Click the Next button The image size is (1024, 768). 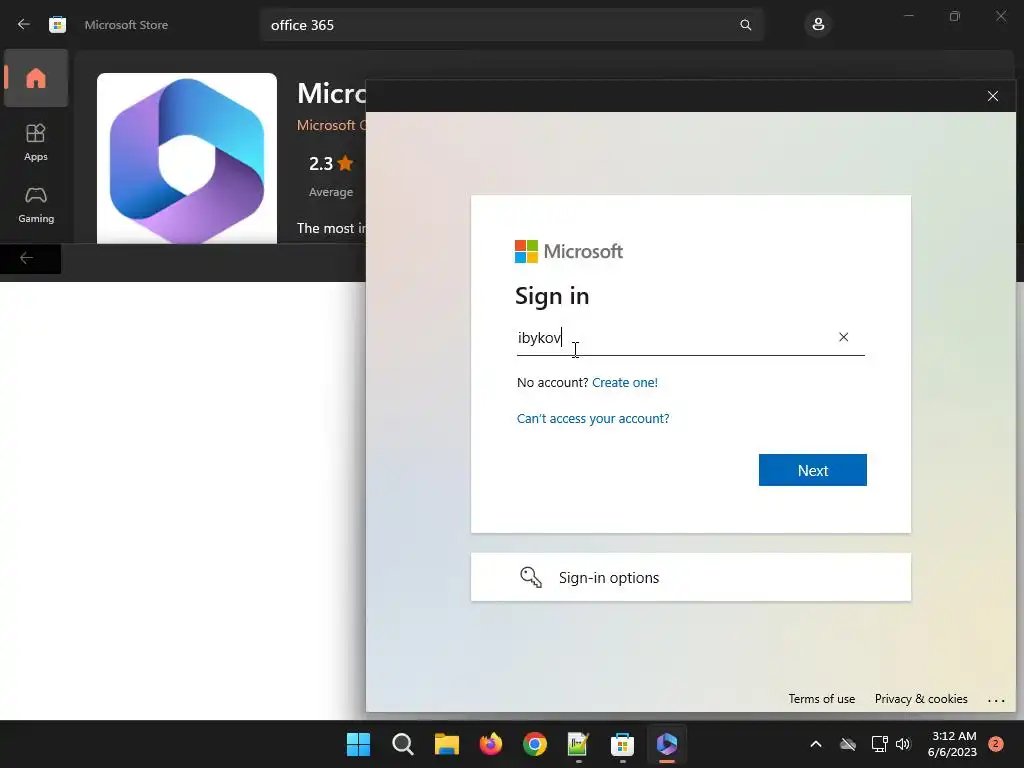(812, 470)
